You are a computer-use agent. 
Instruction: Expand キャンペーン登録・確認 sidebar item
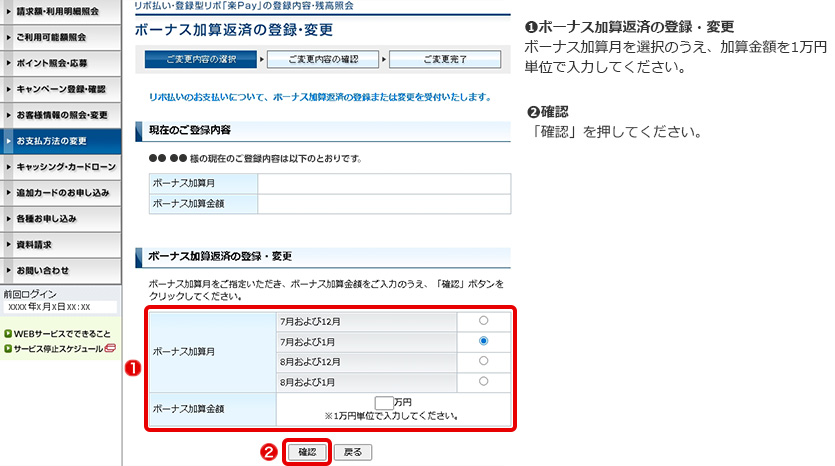pos(60,89)
